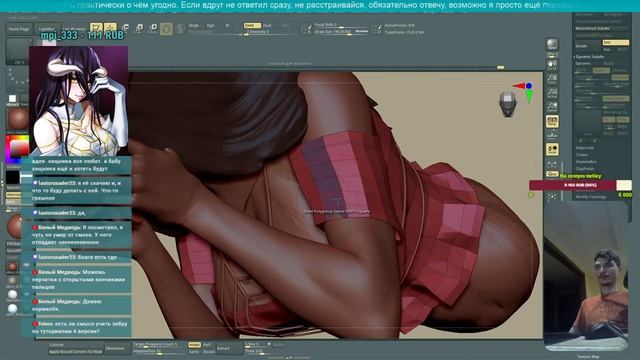The width and height of the screenshot is (640, 360).
Task: Toggle Local transformations icon
Action: 552,149
